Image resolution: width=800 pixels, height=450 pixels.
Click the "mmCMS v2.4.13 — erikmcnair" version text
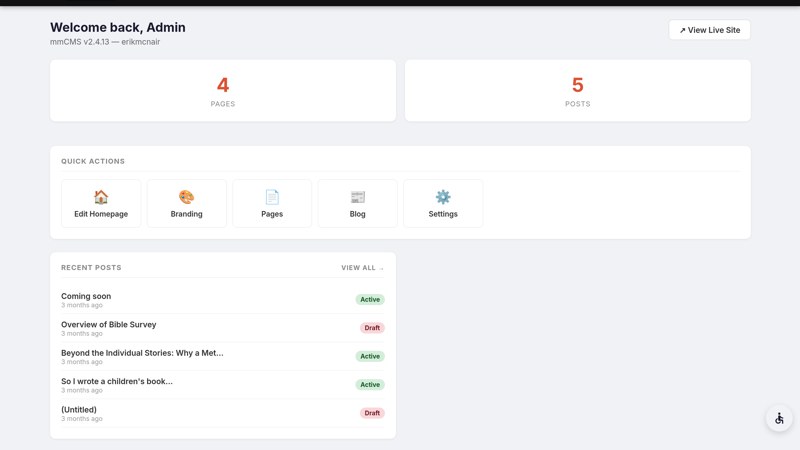tap(105, 42)
